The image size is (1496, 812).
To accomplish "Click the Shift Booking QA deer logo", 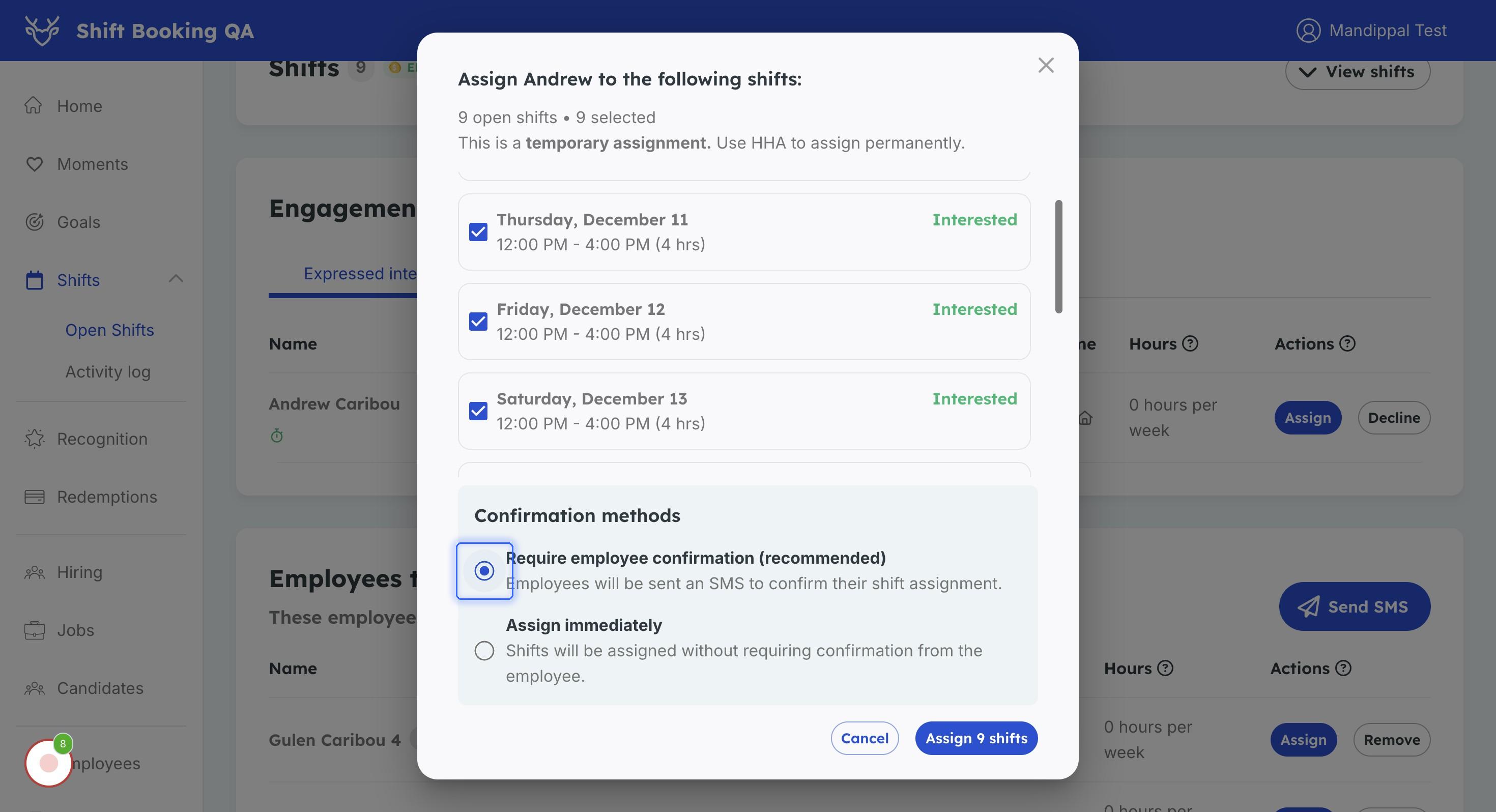I will click(42, 30).
